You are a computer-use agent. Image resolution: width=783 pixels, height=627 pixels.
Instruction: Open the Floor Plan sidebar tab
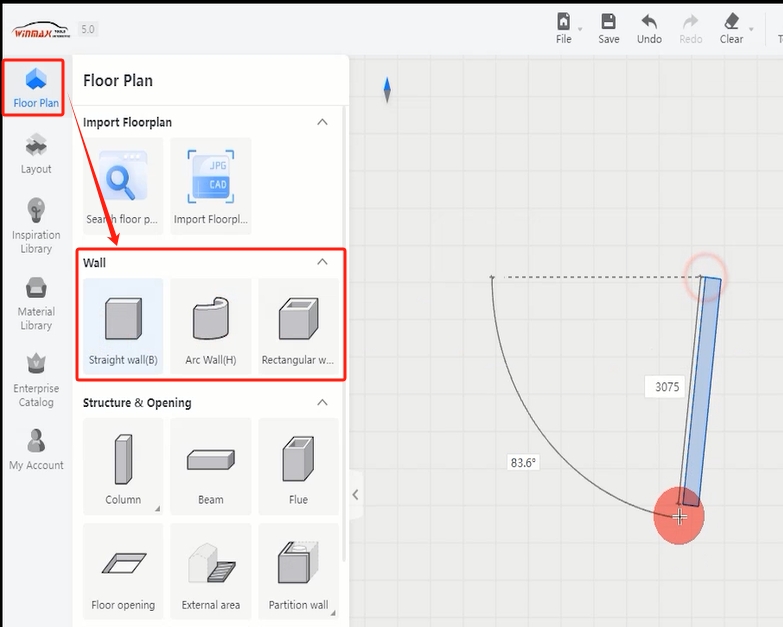click(x=35, y=88)
